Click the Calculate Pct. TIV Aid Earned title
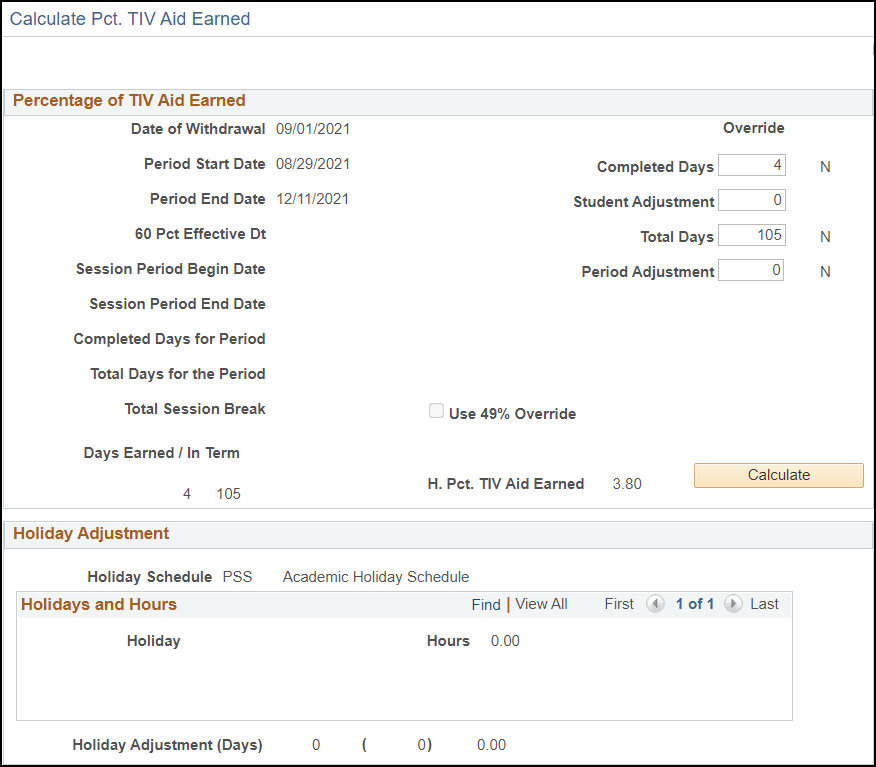The image size is (876, 767). pyautogui.click(x=130, y=18)
